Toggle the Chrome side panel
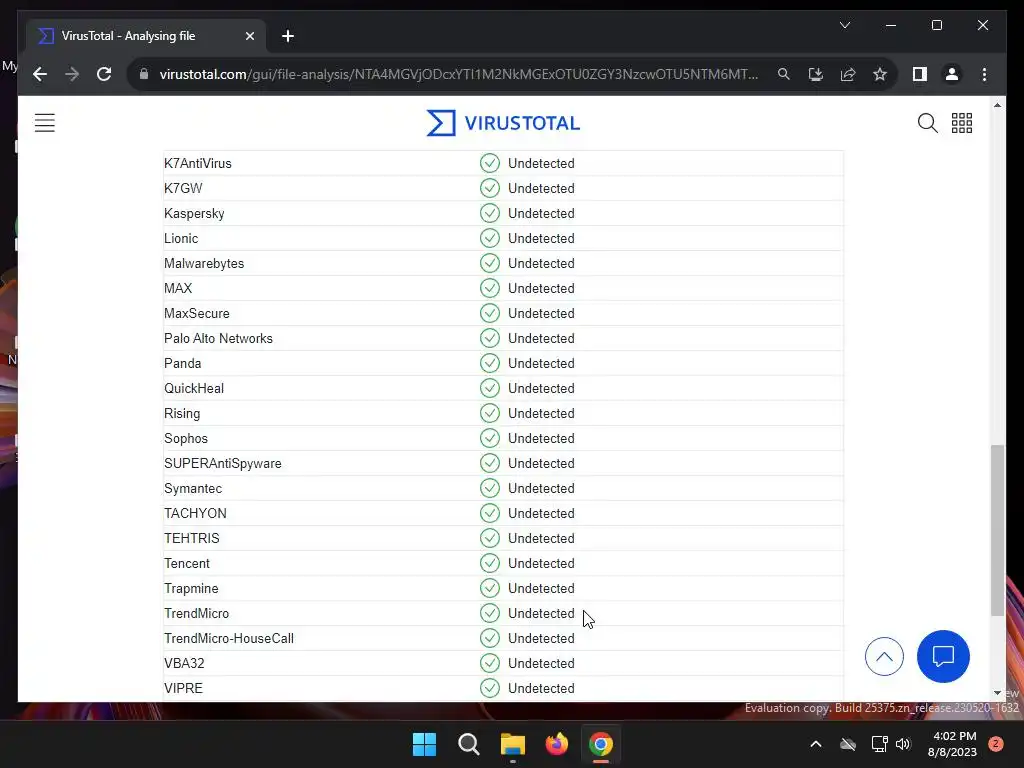 click(x=920, y=74)
